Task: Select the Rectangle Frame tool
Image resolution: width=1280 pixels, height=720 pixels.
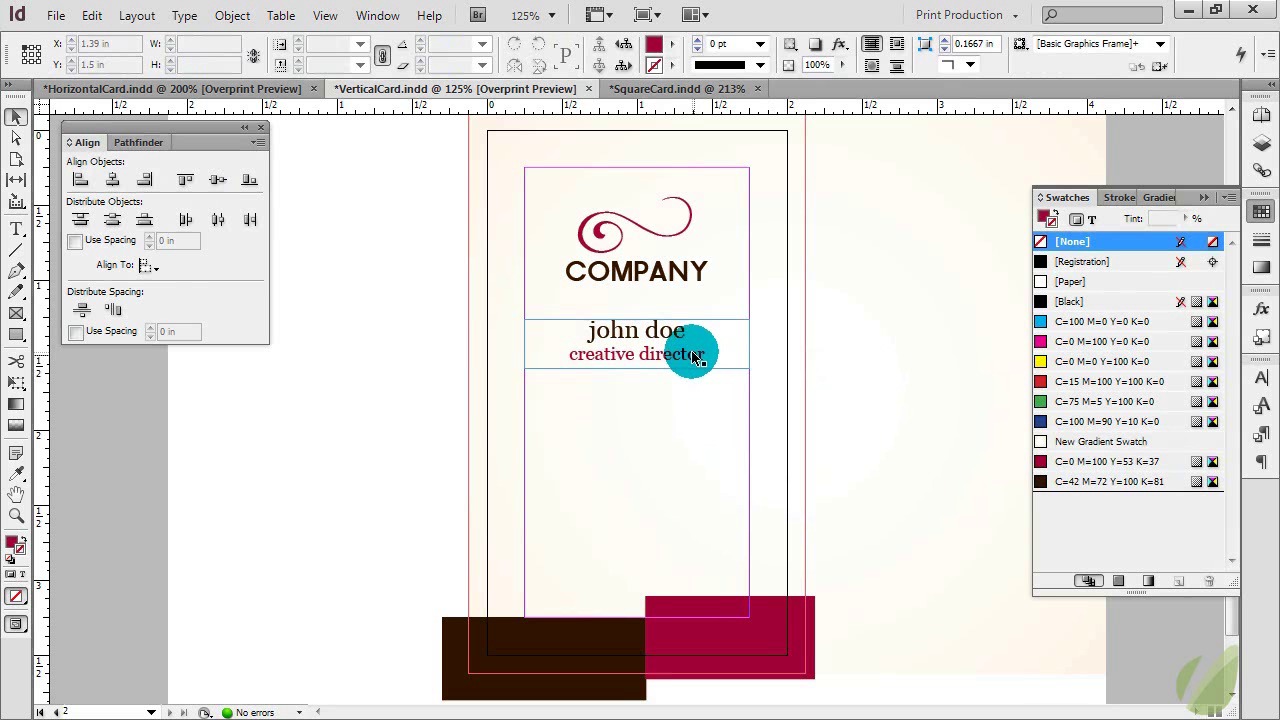Action: [16, 313]
